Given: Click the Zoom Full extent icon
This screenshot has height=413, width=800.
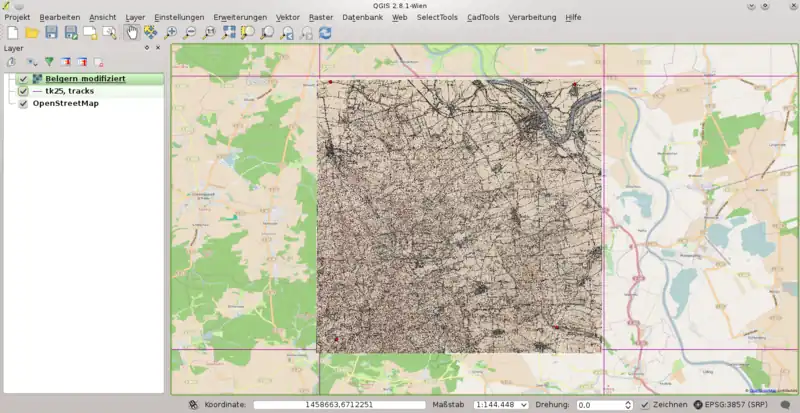Looking at the screenshot, I should pyautogui.click(x=229, y=33).
